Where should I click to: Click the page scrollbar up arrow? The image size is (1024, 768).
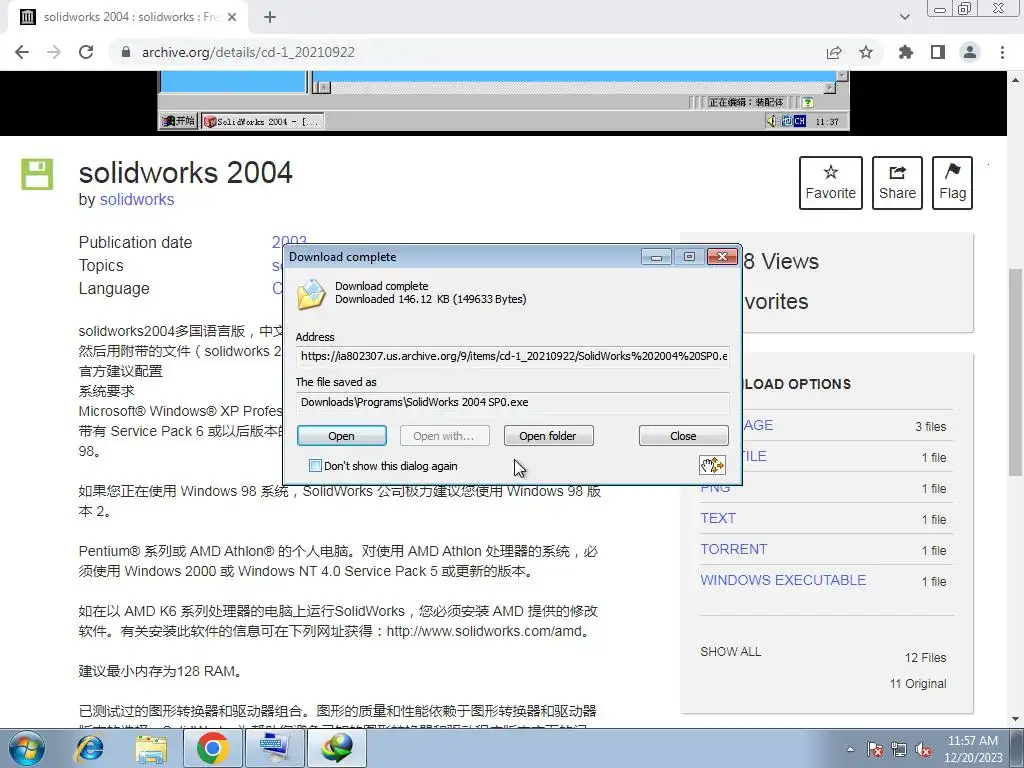point(1016,80)
